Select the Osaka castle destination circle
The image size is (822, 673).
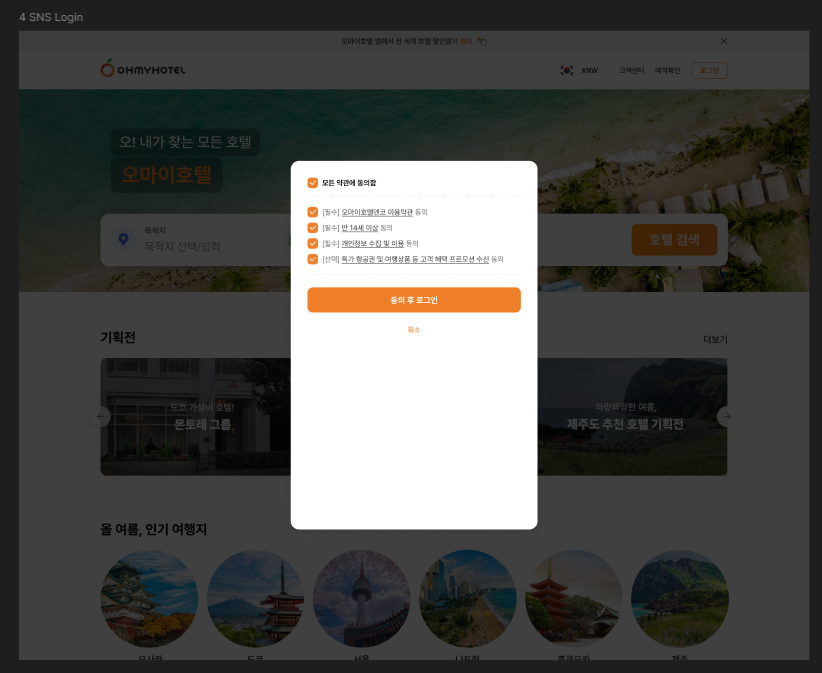click(x=149, y=598)
